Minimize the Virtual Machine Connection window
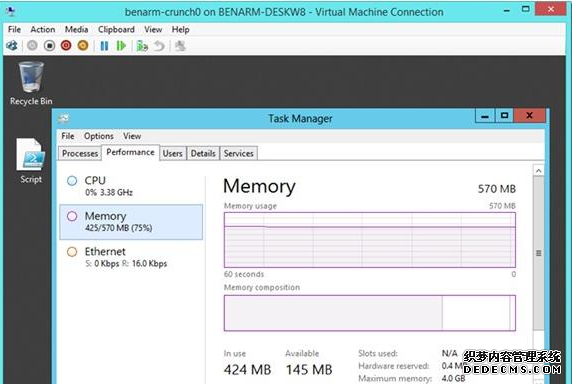The image size is (572, 384). 506,10
